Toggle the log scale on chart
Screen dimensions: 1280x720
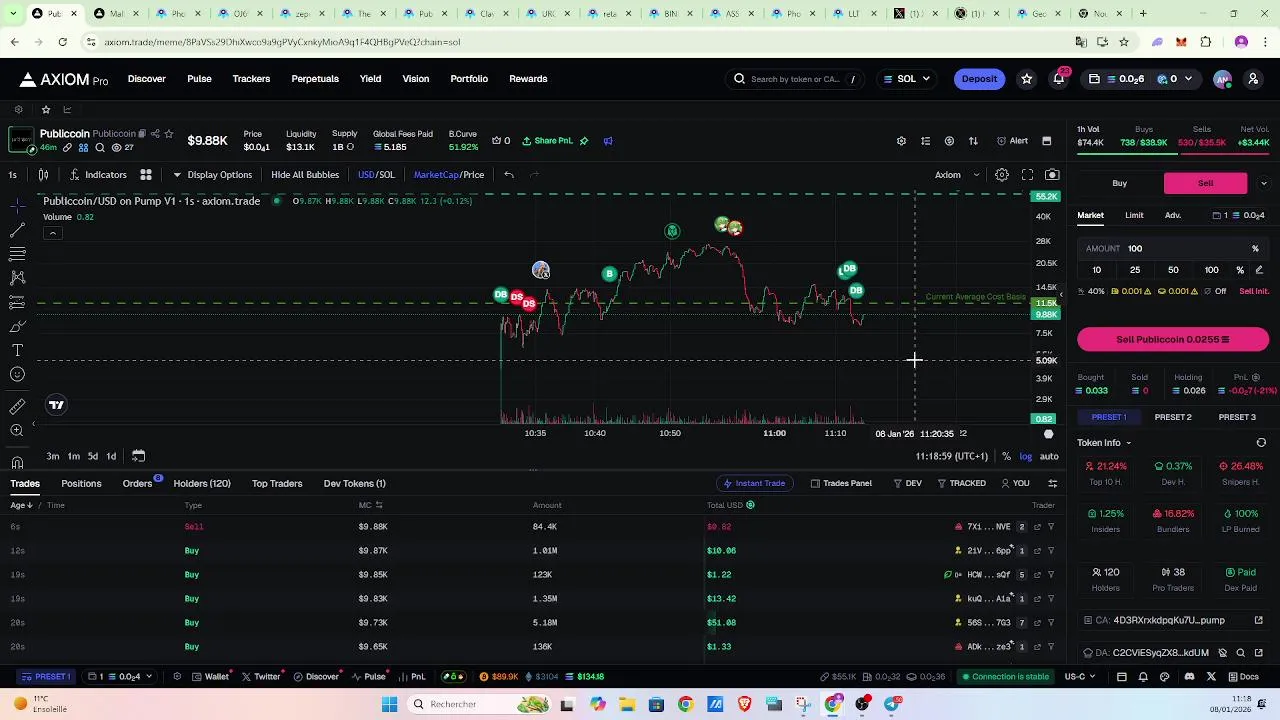[x=1025, y=456]
